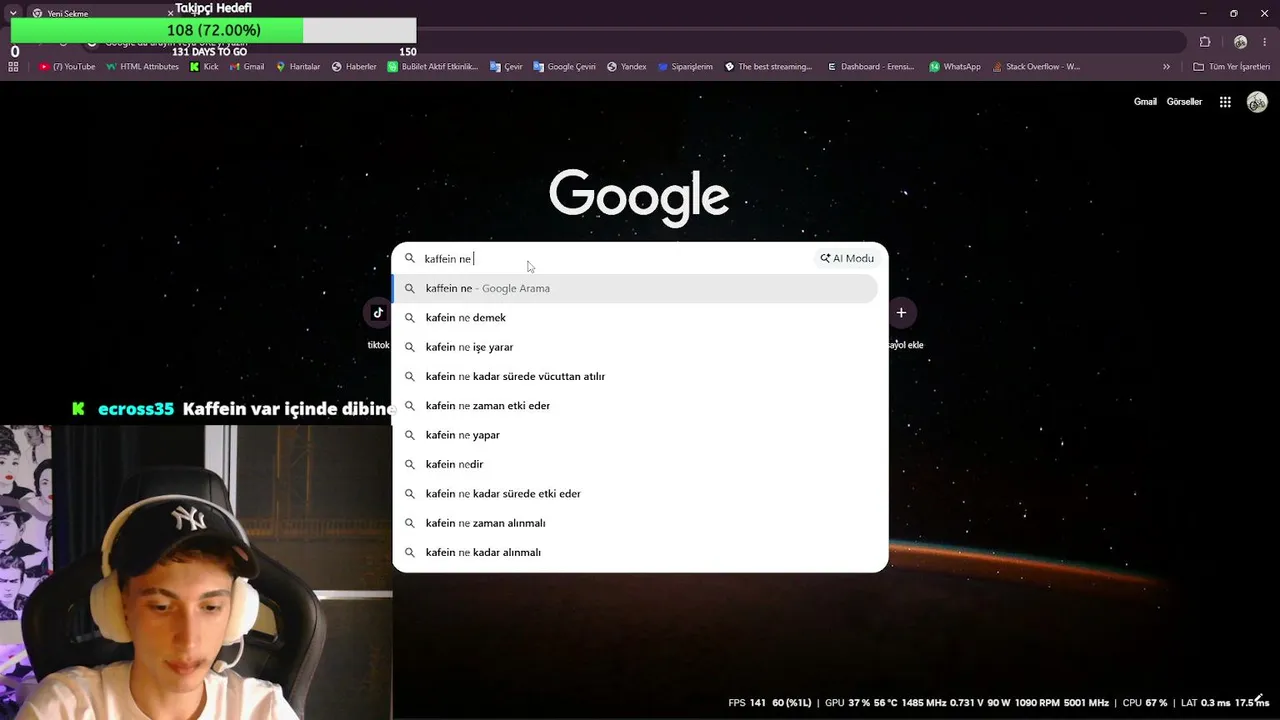This screenshot has width=1280, height=720.
Task: Open the YouTube bookmark
Action: point(67,67)
